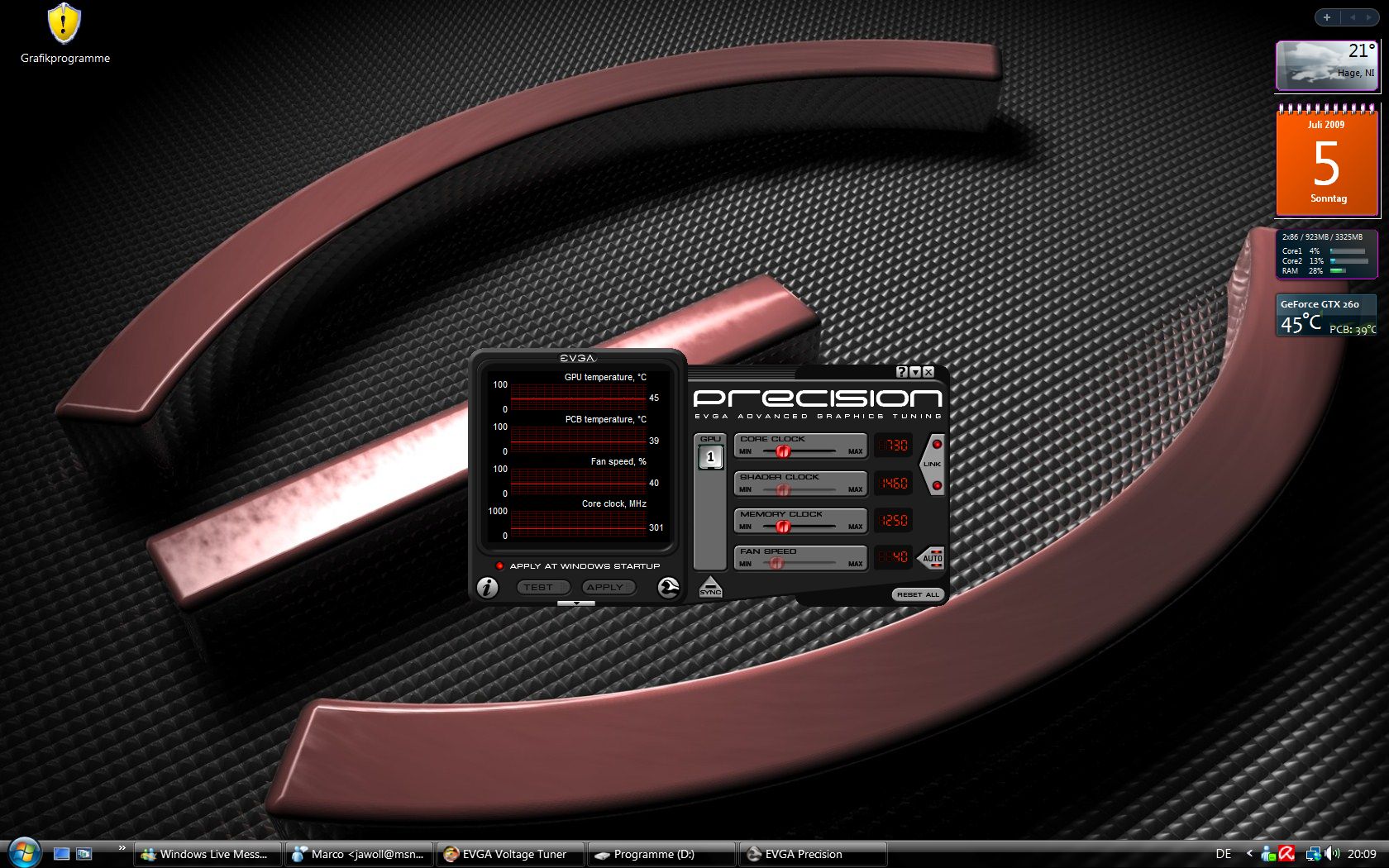Click the memory clock value 1250 display

click(x=894, y=521)
